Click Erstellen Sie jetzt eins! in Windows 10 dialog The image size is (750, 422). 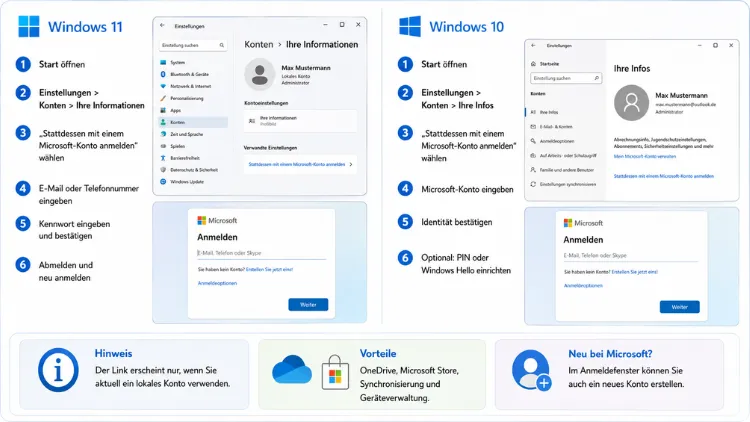(x=635, y=272)
